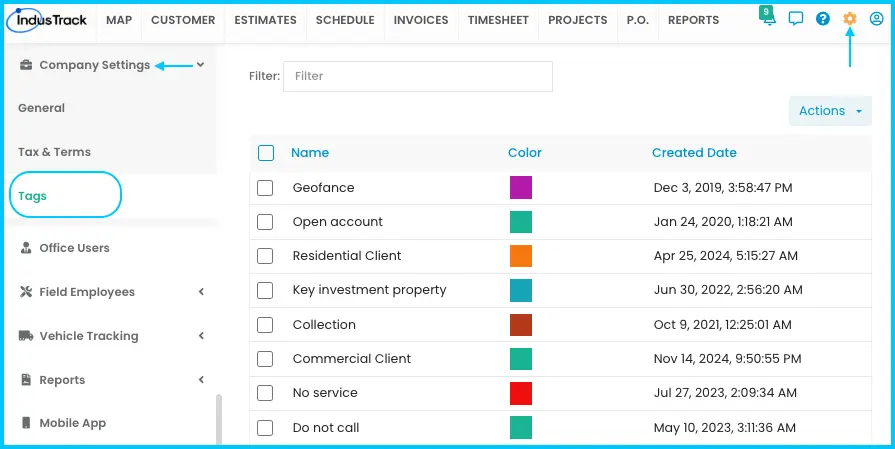Open the P.O. tab
The height and width of the screenshot is (449, 895).
point(638,21)
